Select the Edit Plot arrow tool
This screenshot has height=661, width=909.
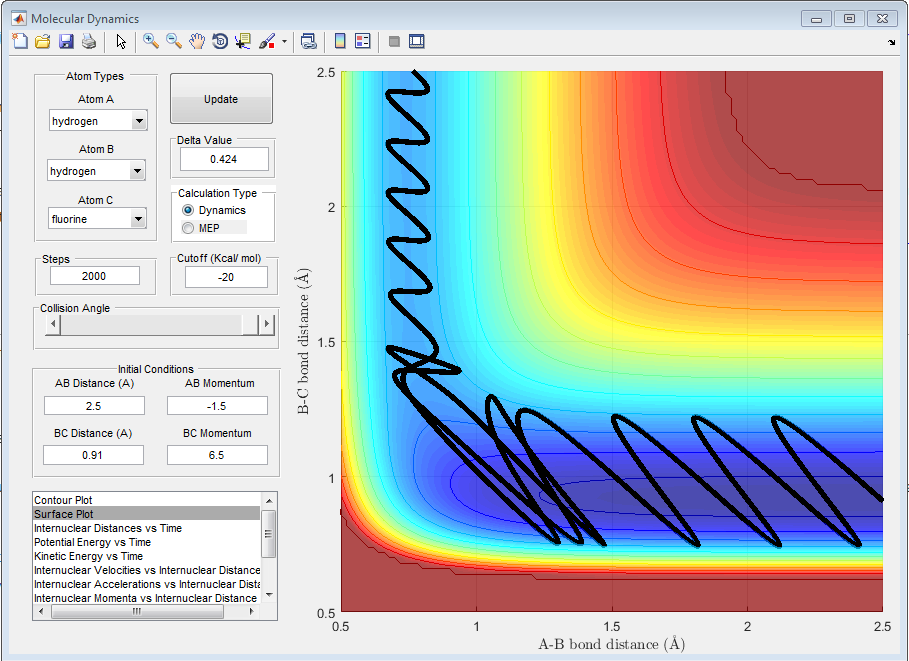(121, 41)
